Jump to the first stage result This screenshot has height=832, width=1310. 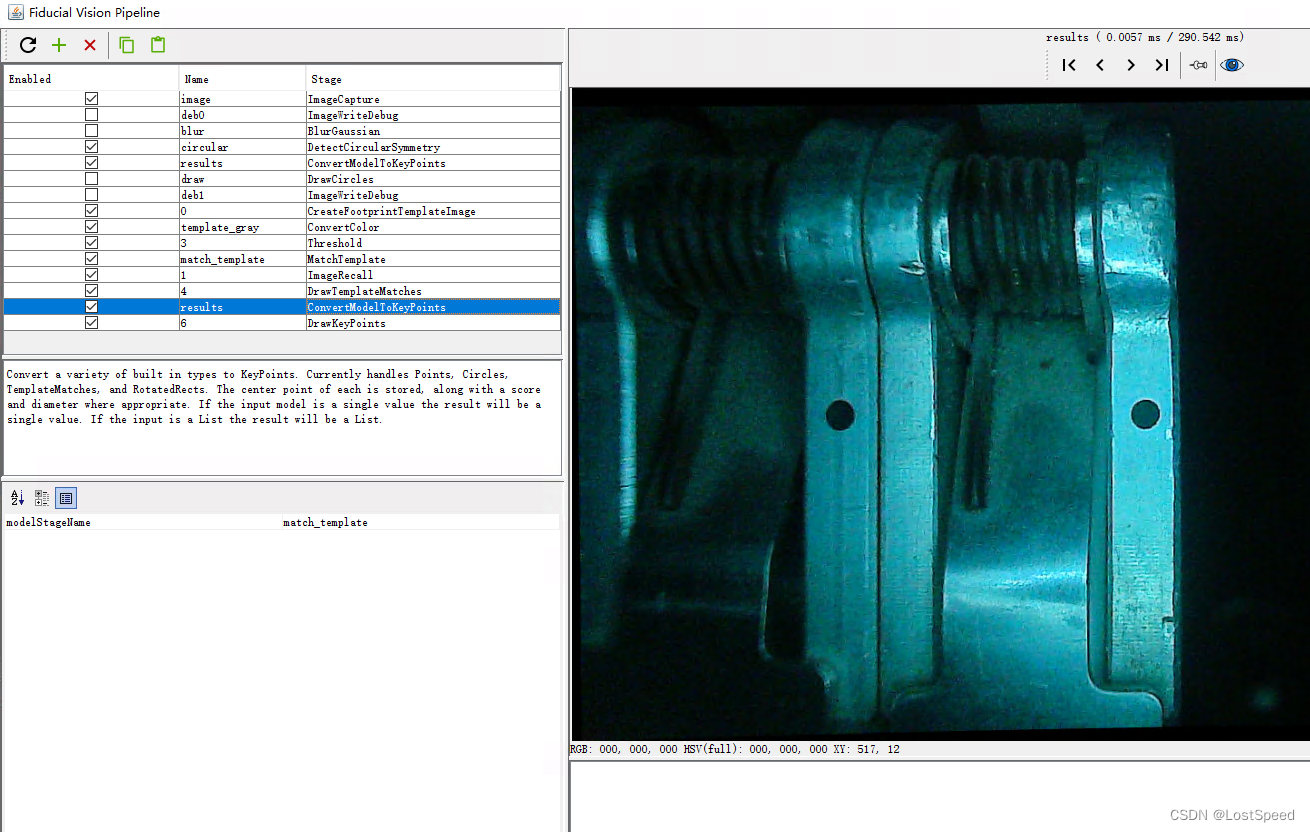click(x=1069, y=65)
